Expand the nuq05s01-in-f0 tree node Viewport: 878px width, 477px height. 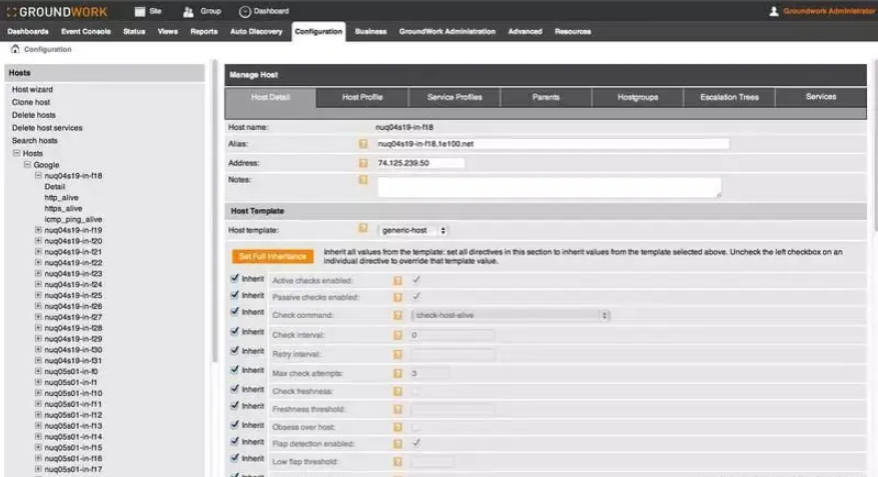coord(38,371)
